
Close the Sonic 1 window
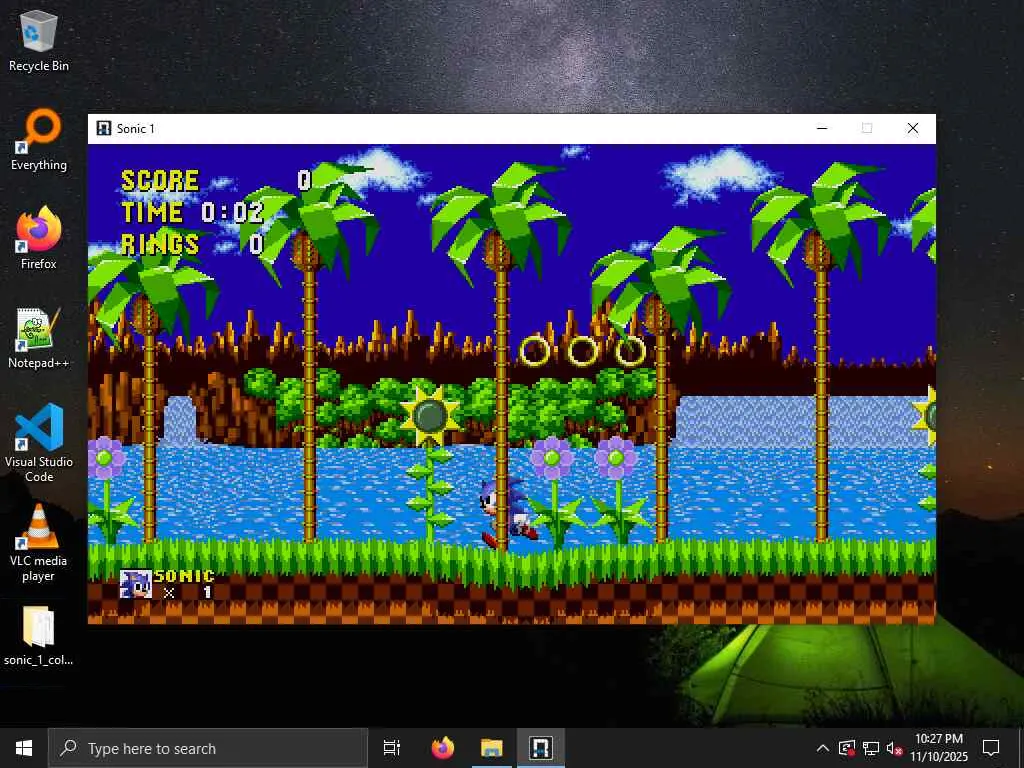(x=913, y=129)
